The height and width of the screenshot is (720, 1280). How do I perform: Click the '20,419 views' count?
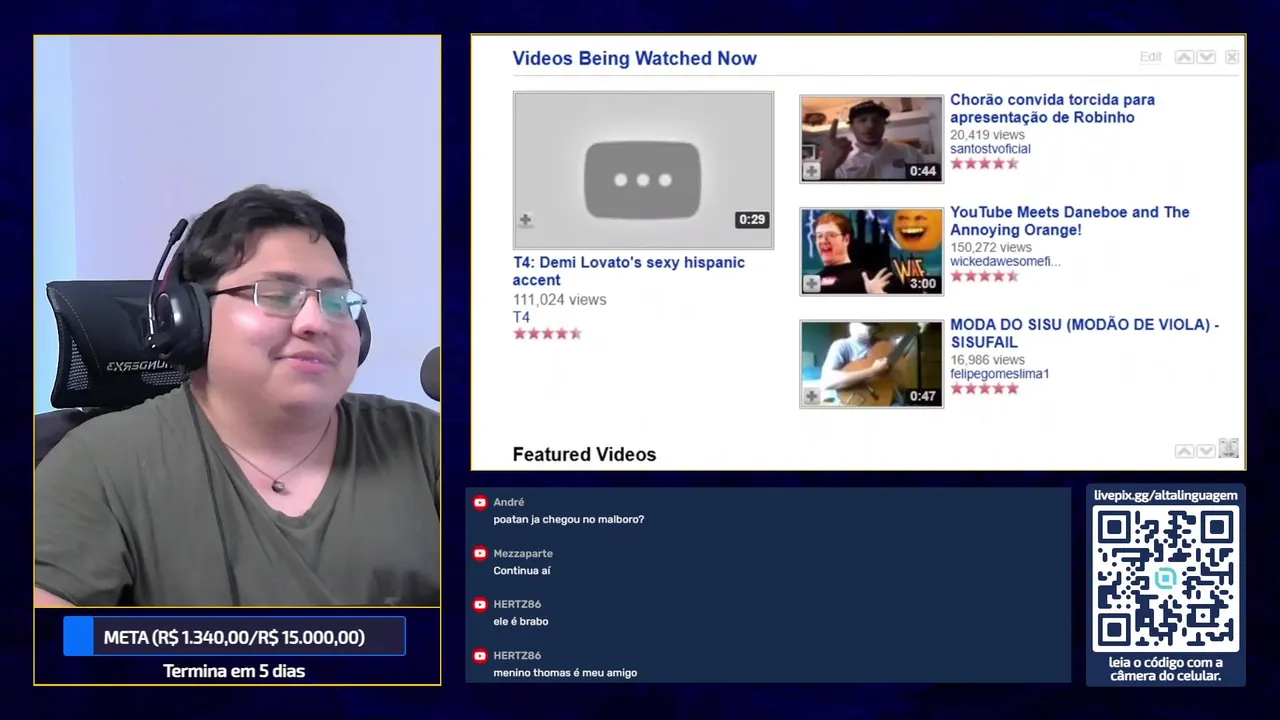coord(987,135)
